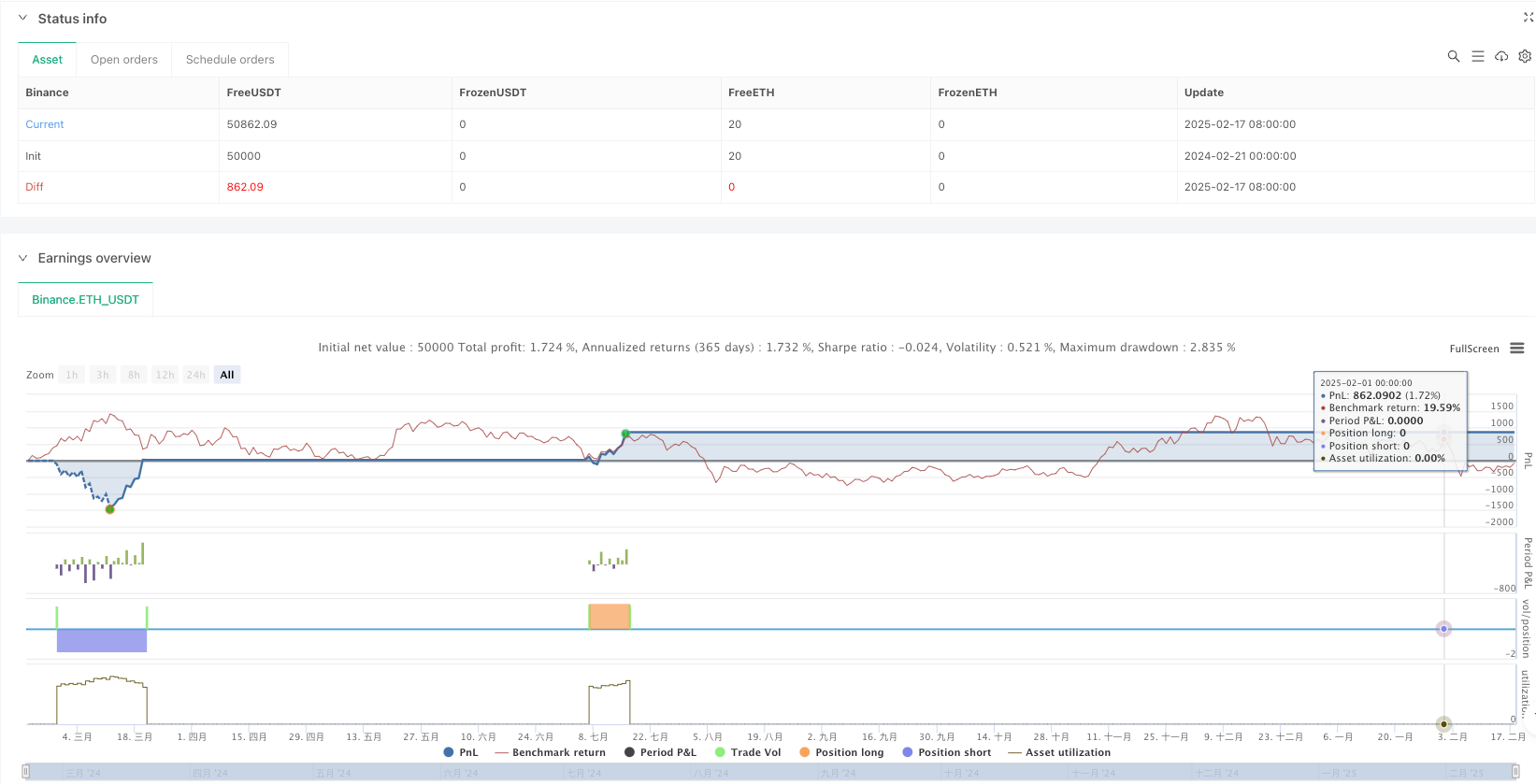Click the collapse-fullscreen arrows icon at top right
The image size is (1536, 784).
(1529, 18)
